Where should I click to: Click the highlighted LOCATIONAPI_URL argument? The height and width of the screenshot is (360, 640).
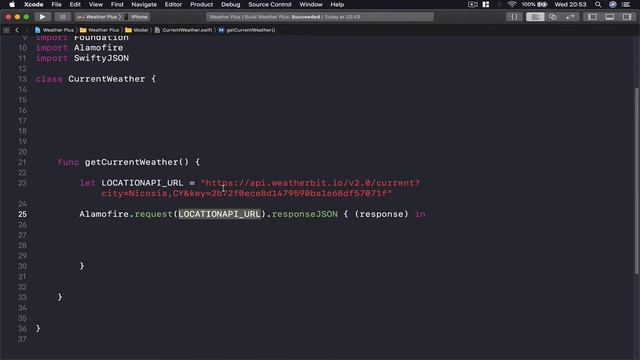pyautogui.click(x=219, y=214)
